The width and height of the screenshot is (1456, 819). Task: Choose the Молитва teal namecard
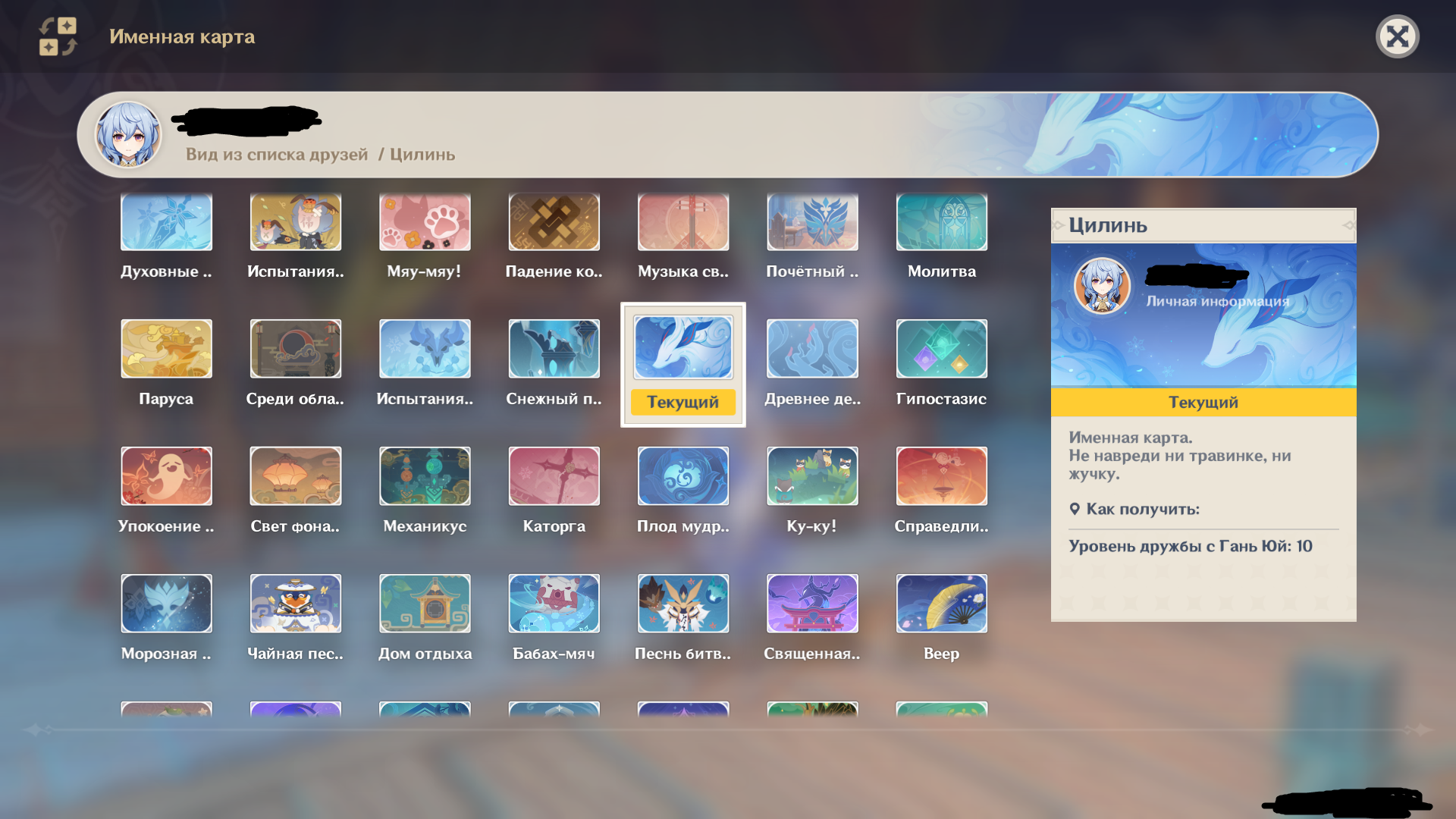941,222
